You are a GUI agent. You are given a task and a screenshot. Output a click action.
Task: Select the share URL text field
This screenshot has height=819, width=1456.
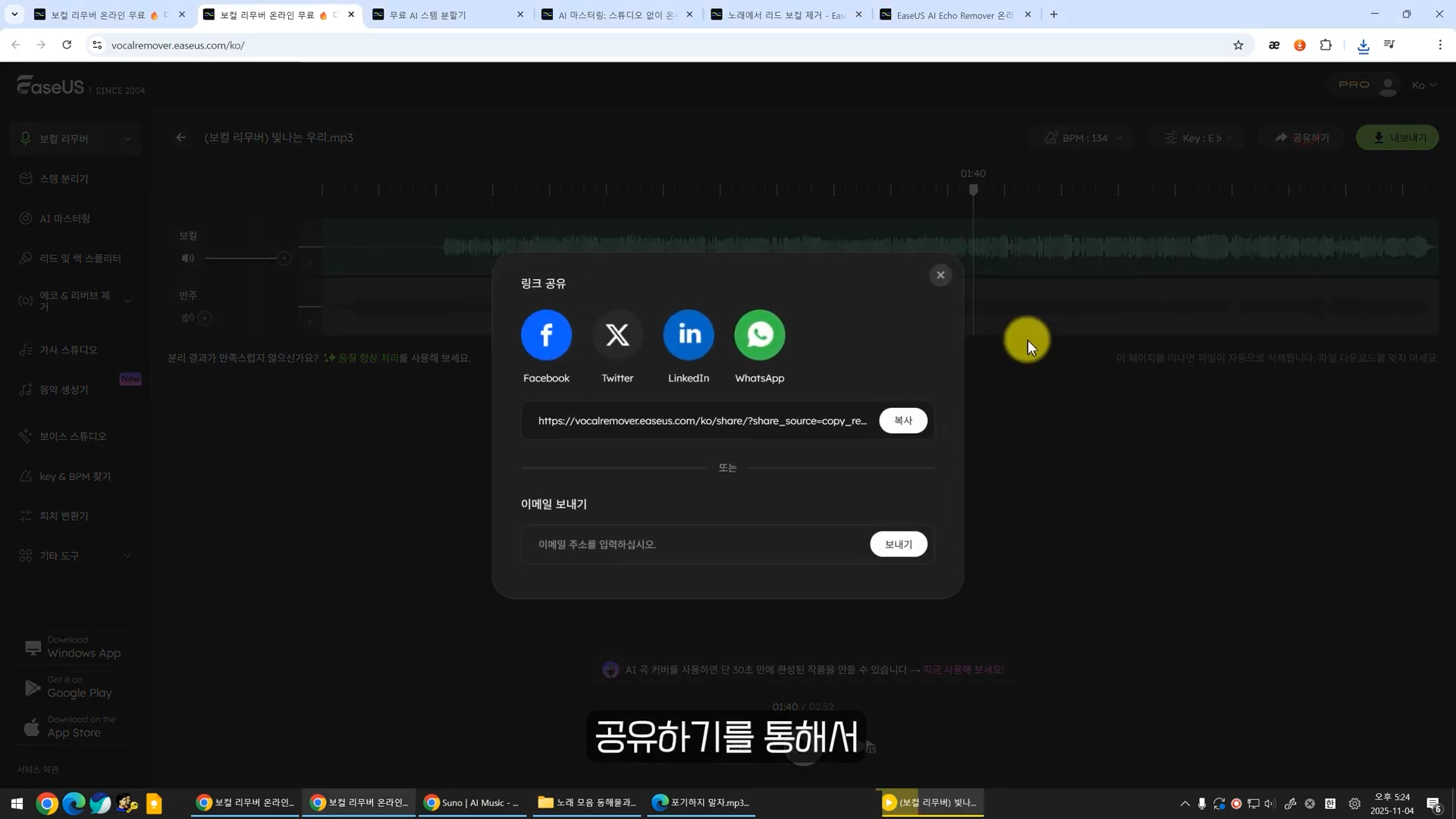coord(701,421)
